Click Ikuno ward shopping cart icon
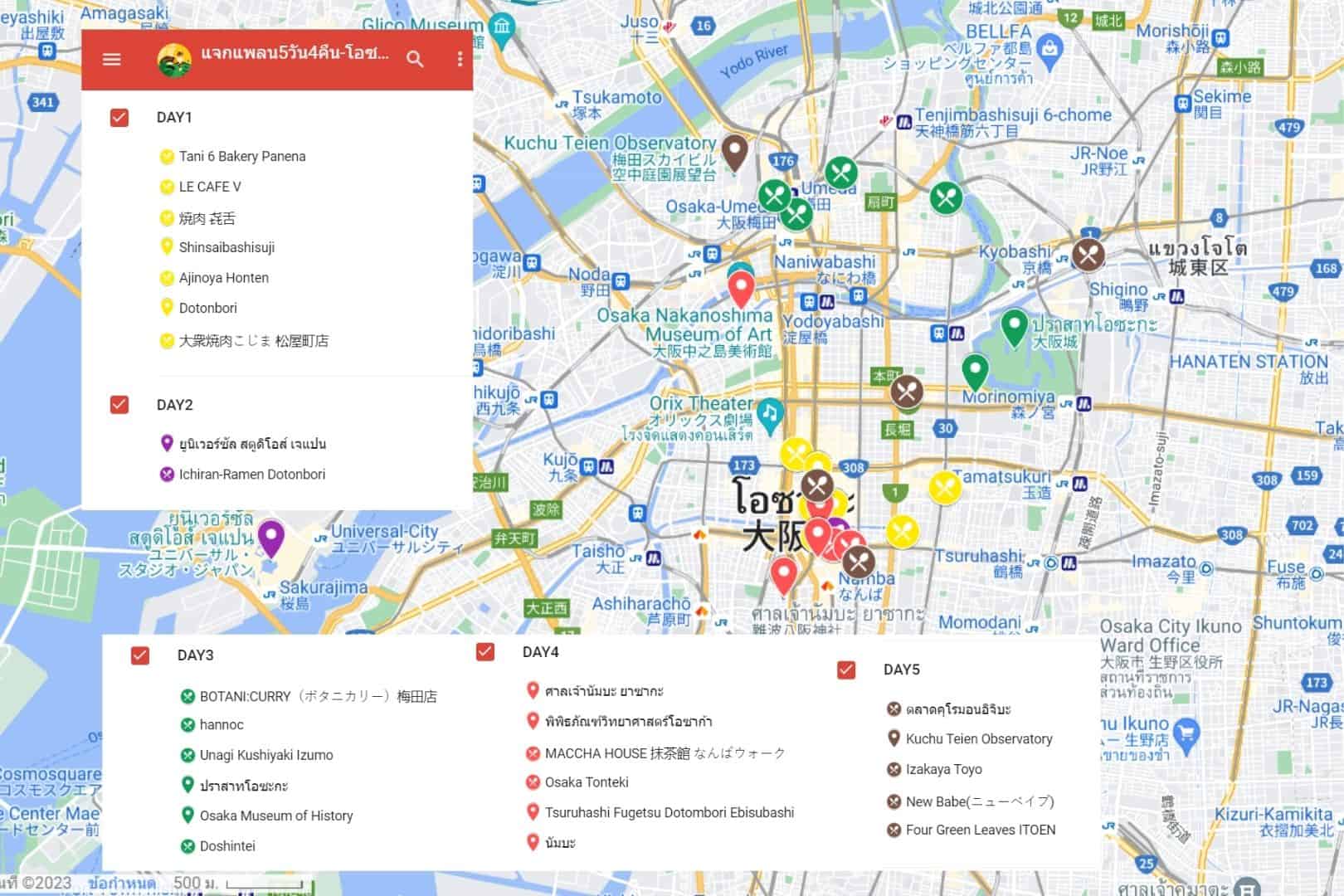This screenshot has width=1344, height=896. click(1186, 733)
